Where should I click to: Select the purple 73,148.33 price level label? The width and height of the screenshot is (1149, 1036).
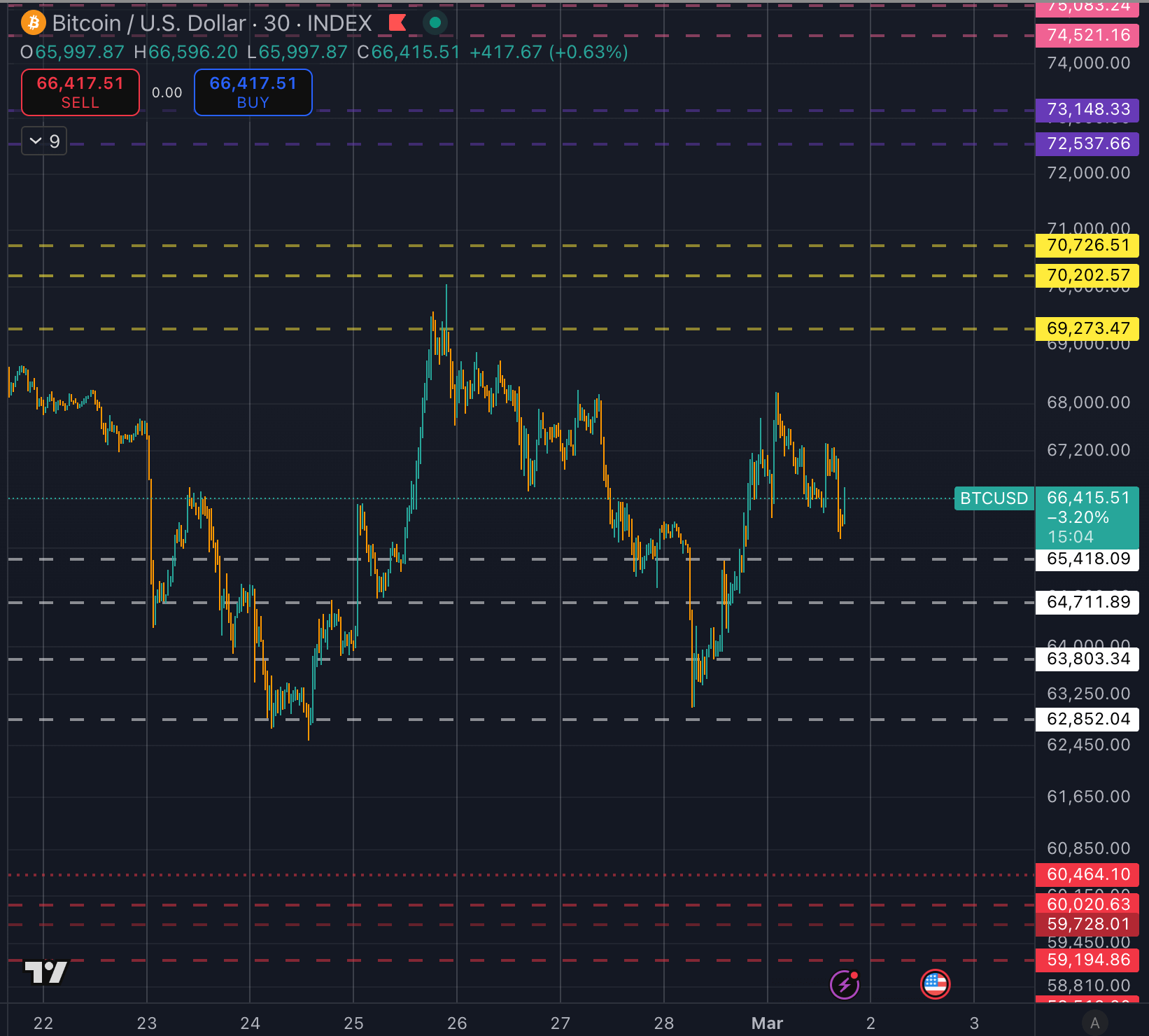pos(1087,110)
